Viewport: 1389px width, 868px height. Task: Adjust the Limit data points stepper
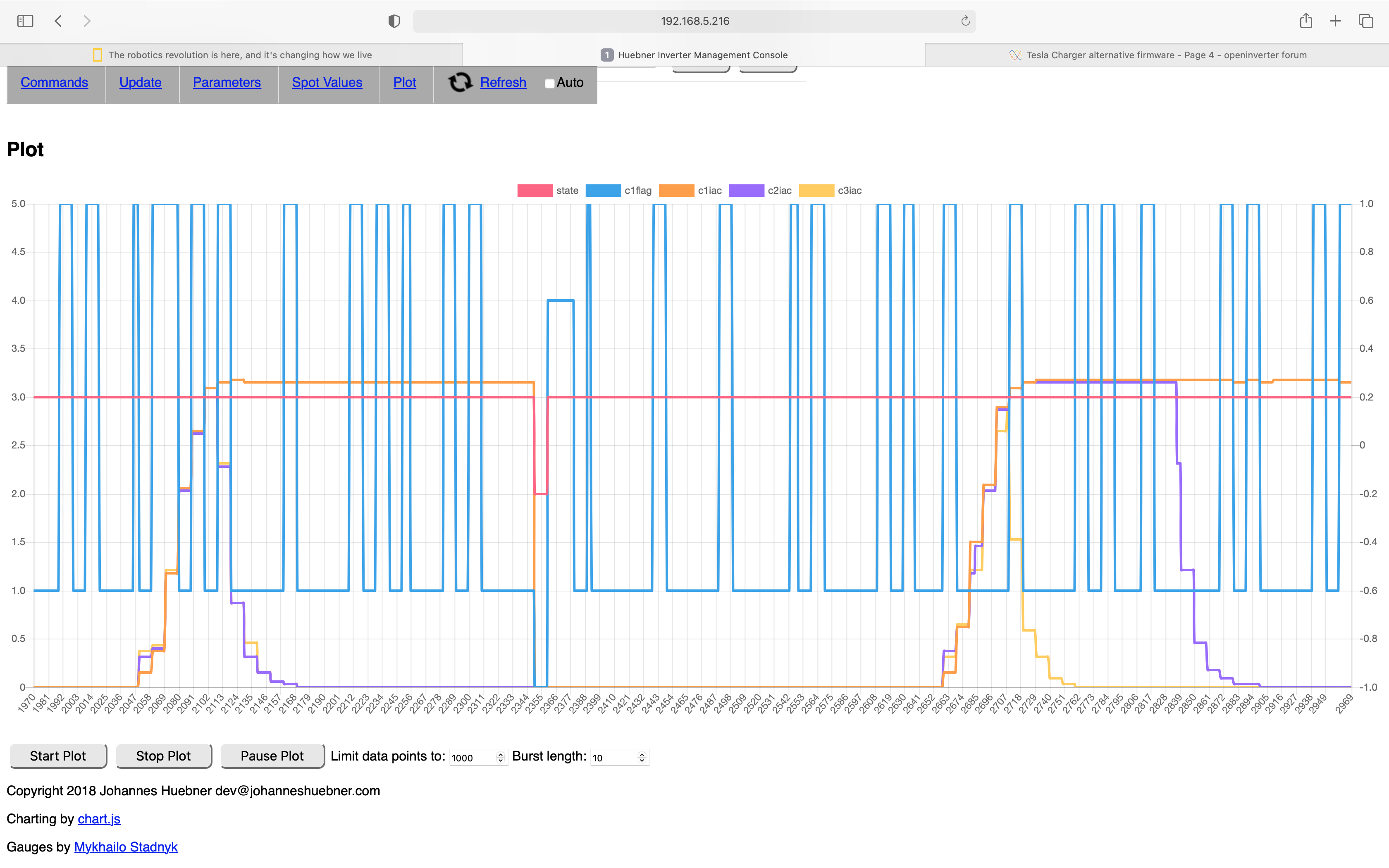pos(501,757)
